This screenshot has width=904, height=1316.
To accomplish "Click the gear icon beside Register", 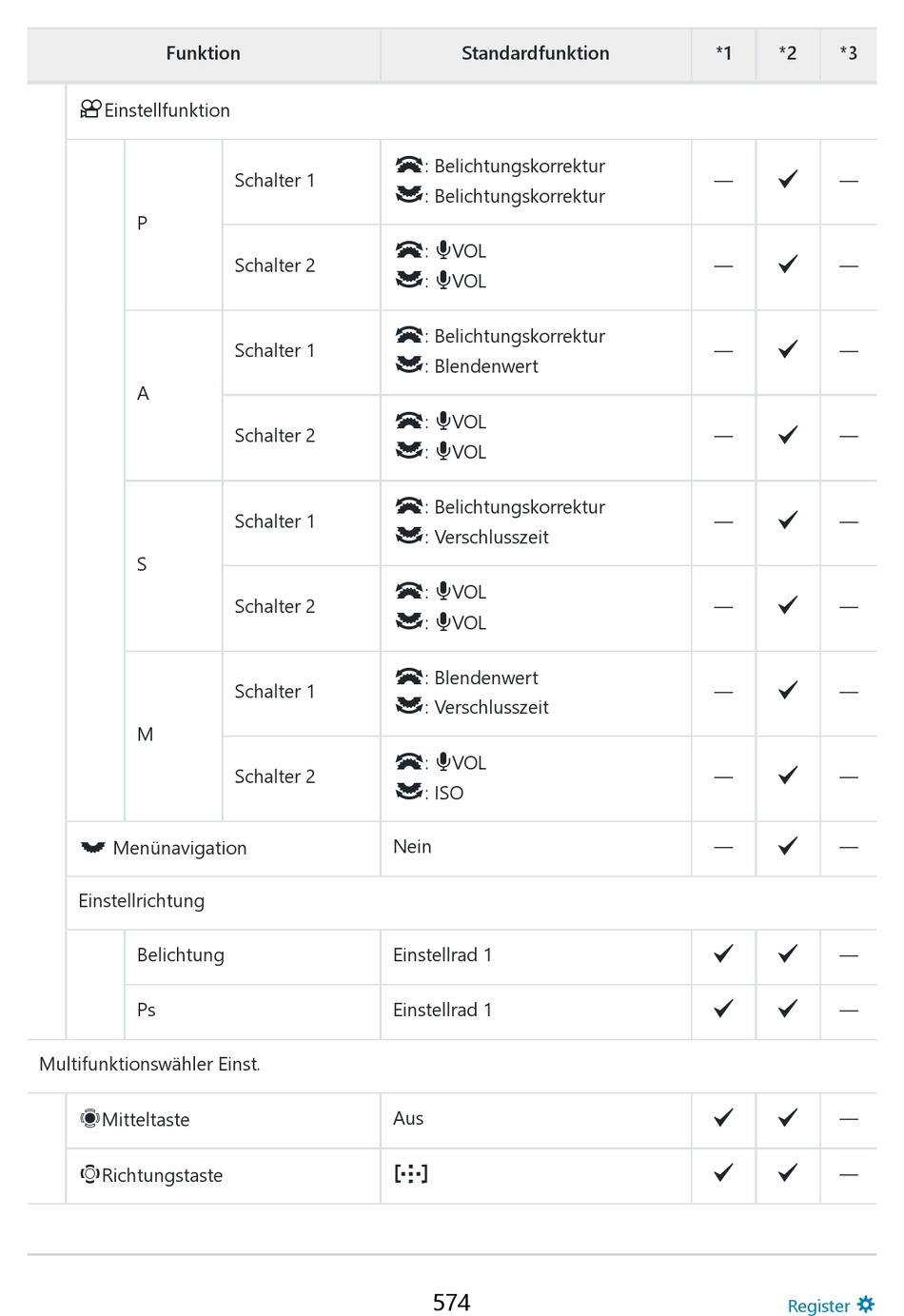I will (865, 1304).
